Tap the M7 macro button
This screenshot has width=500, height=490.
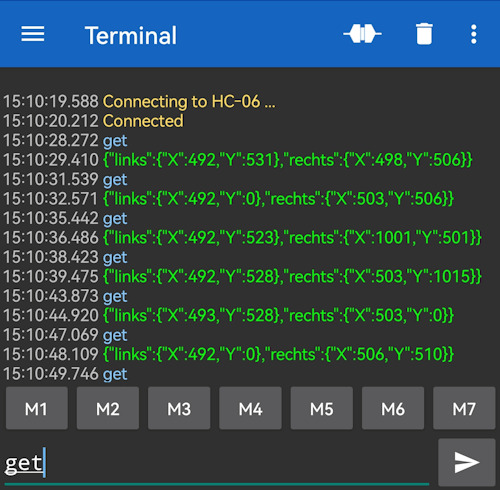[x=464, y=408]
